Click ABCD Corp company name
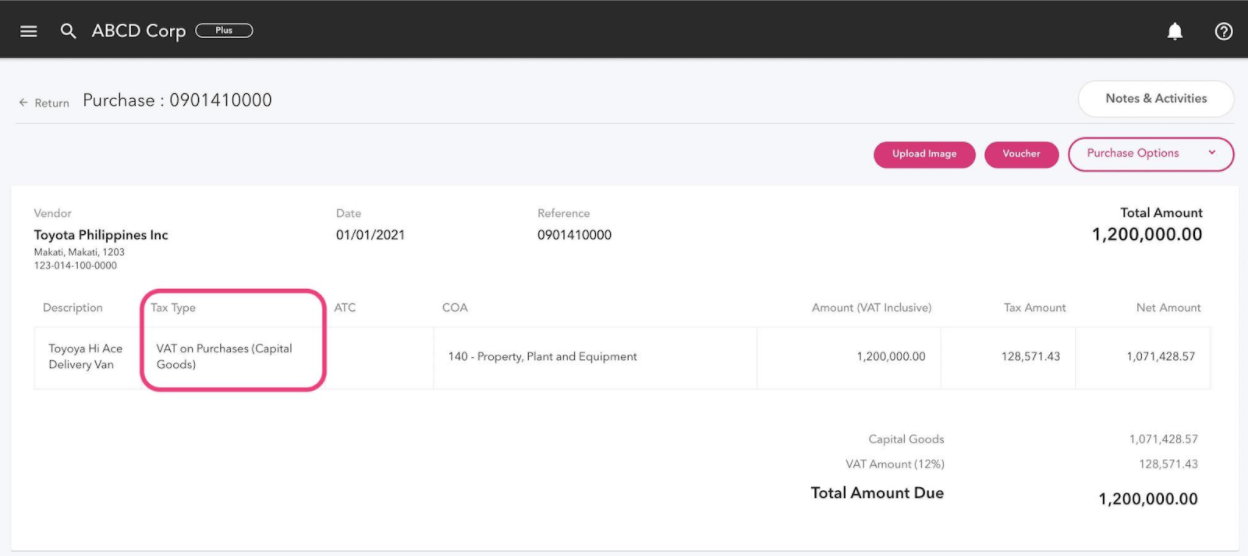1248x556 pixels. [x=138, y=31]
